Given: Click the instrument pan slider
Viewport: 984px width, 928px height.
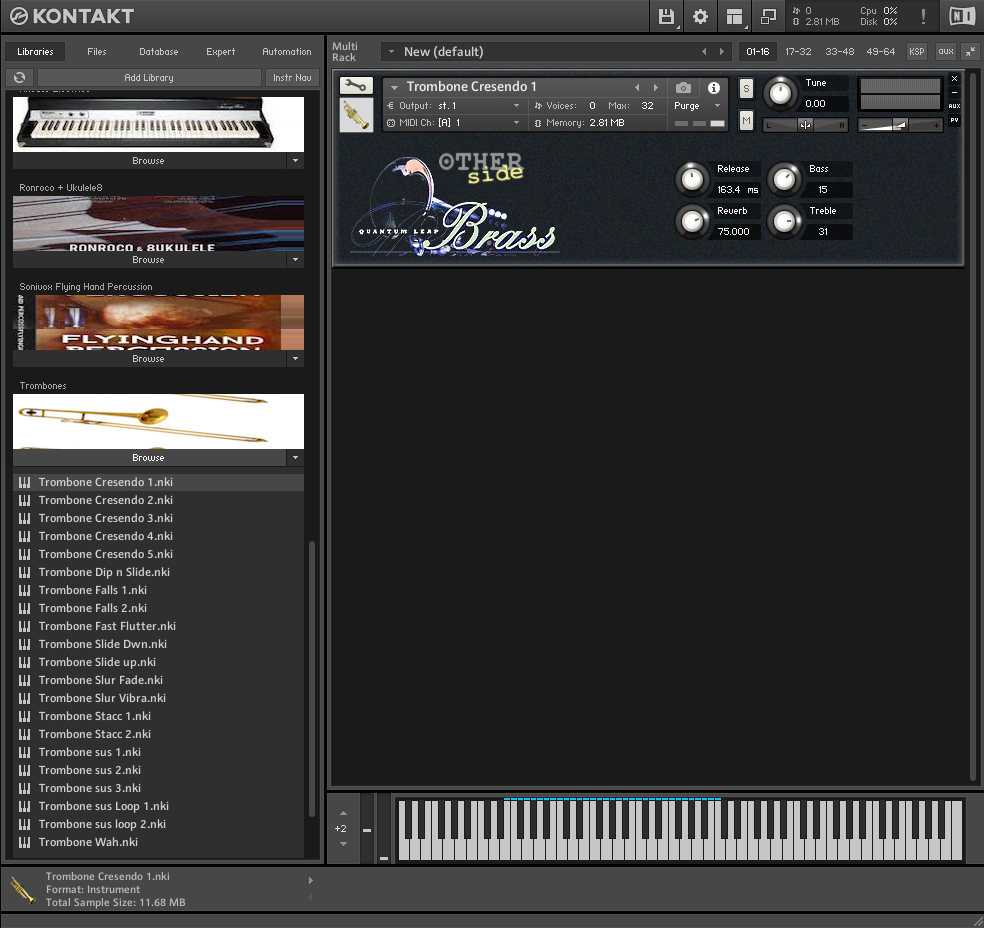Looking at the screenshot, I should click(x=805, y=125).
